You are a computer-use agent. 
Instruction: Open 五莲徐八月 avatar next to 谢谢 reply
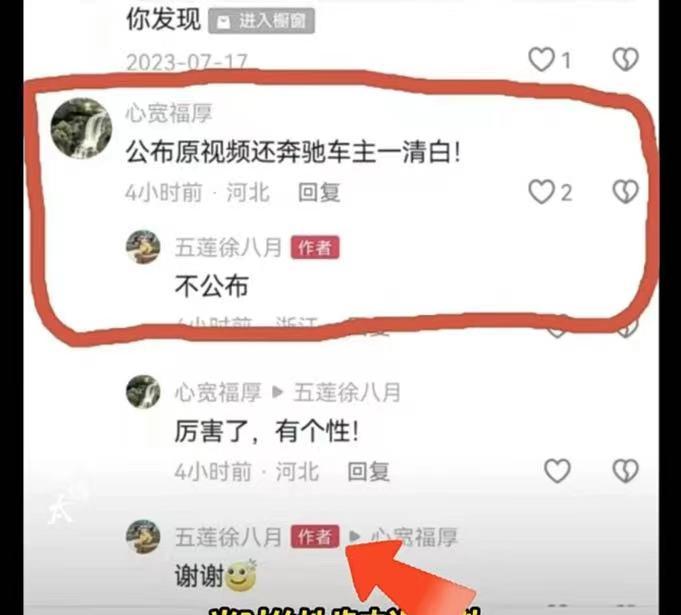pyautogui.click(x=143, y=537)
